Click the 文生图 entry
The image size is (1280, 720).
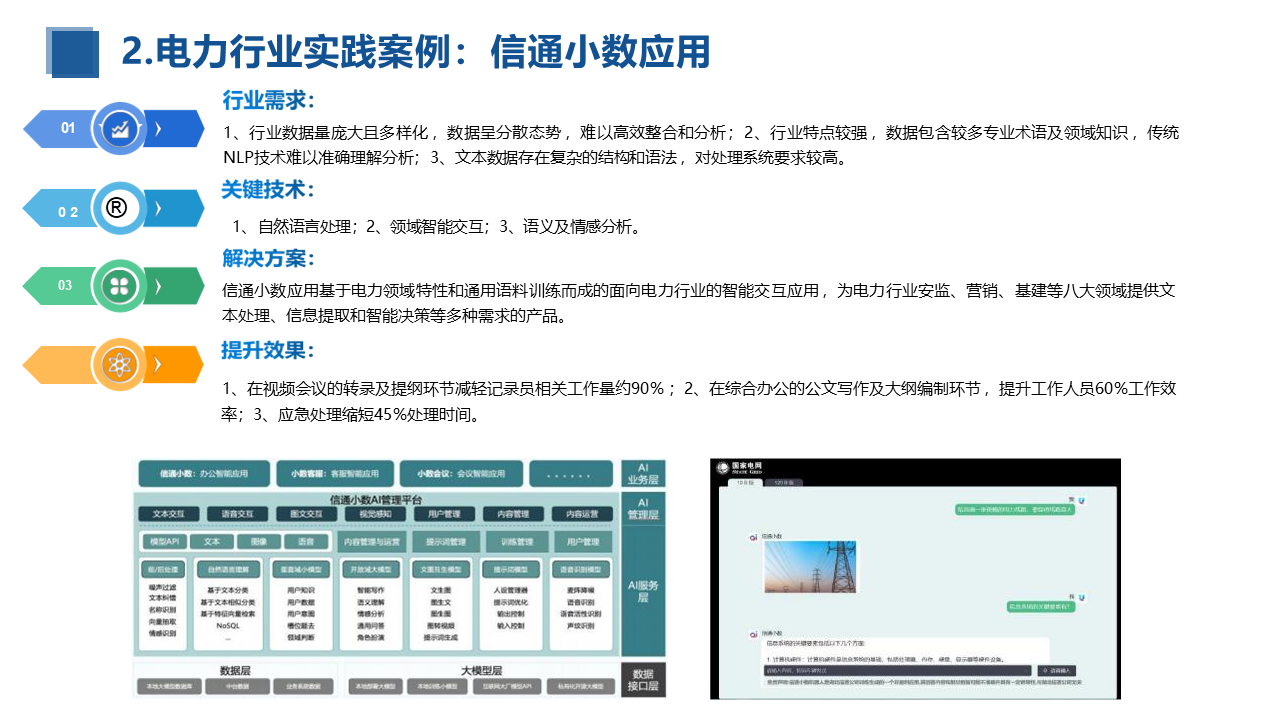(x=440, y=591)
